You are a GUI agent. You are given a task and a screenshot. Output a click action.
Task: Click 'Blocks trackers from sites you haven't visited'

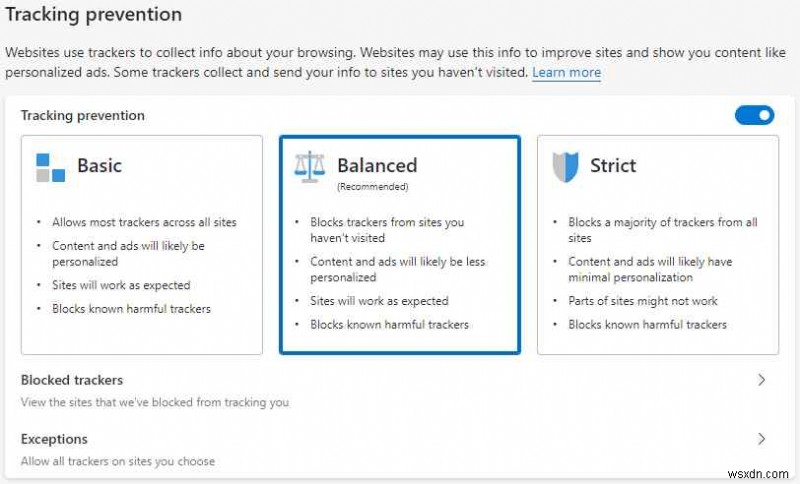coord(387,230)
